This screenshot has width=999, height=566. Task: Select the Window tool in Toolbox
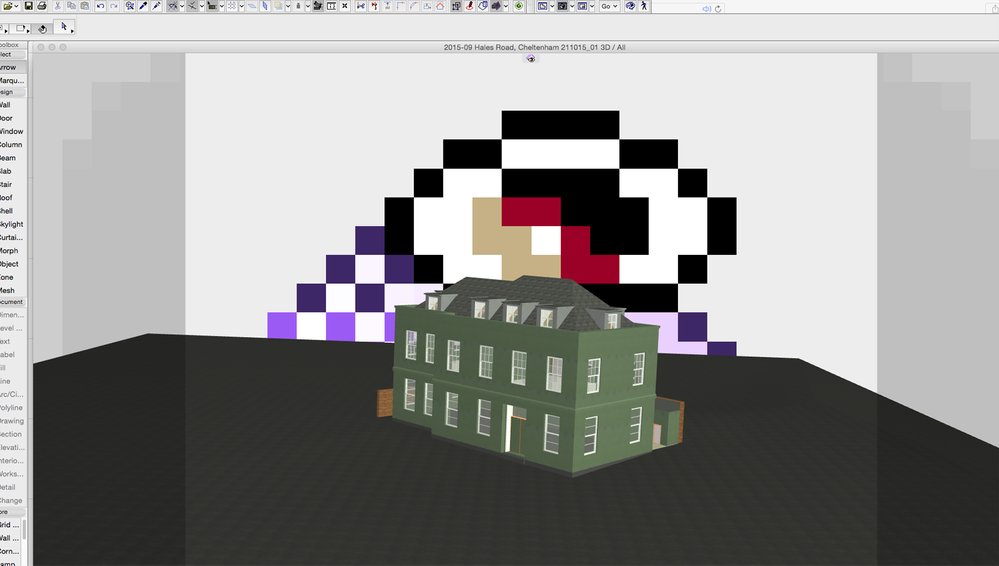[12, 131]
